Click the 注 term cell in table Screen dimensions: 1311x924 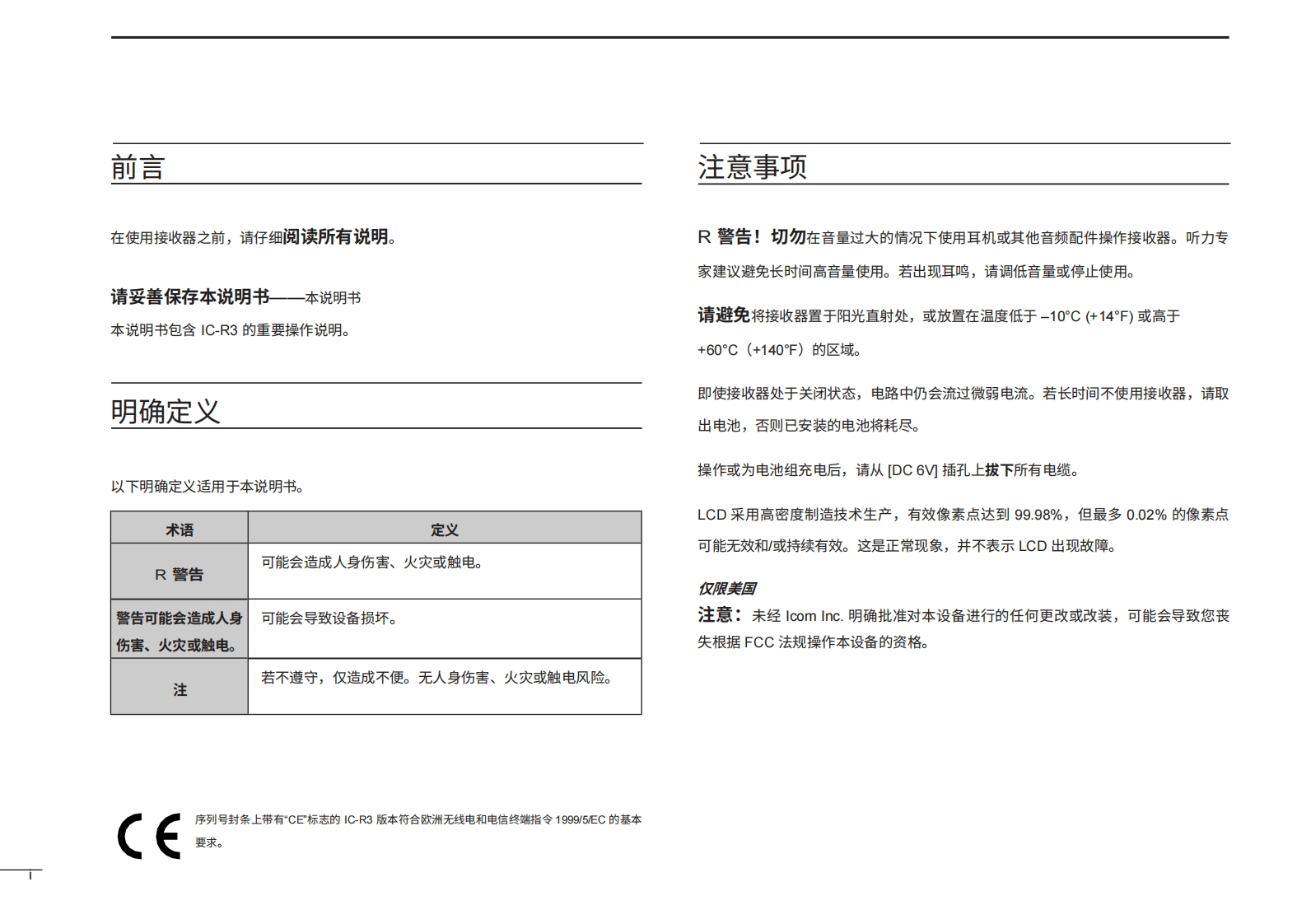click(180, 689)
